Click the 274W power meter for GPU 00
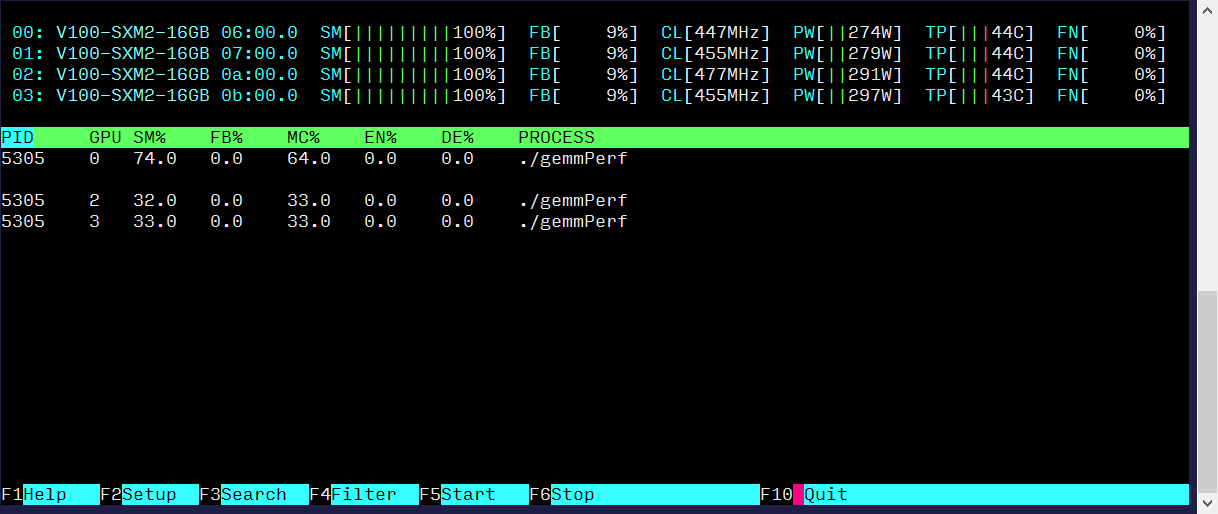This screenshot has height=514, width=1218. click(x=848, y=32)
